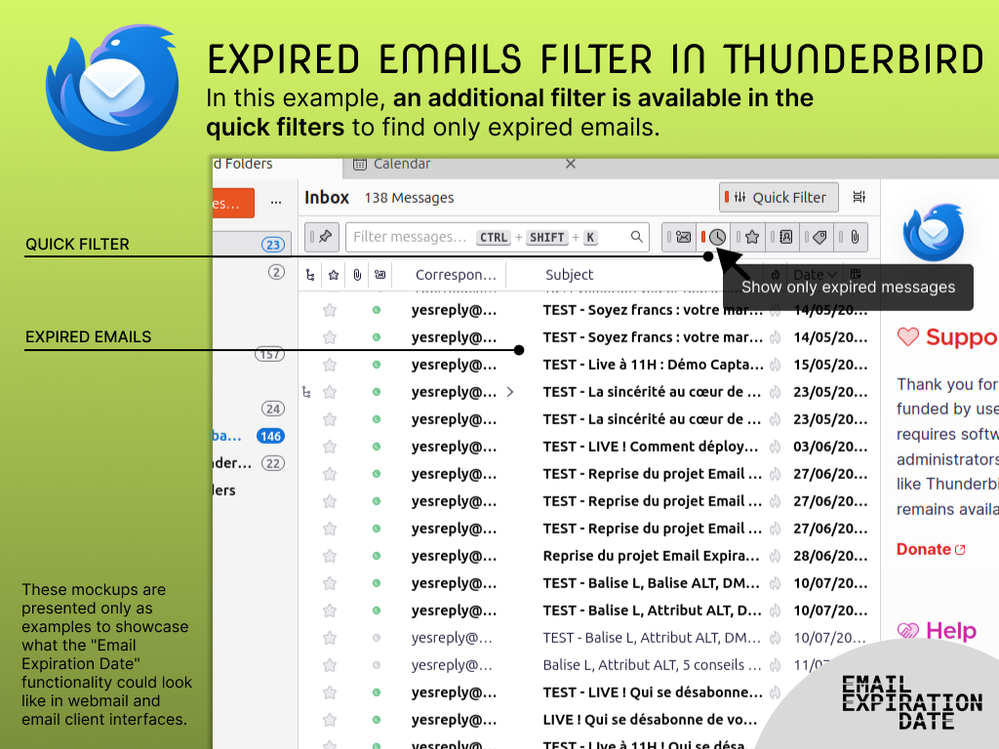Screen dimensions: 999x749
Task: Select the message dated 03/06/20
Action: click(x=830, y=446)
